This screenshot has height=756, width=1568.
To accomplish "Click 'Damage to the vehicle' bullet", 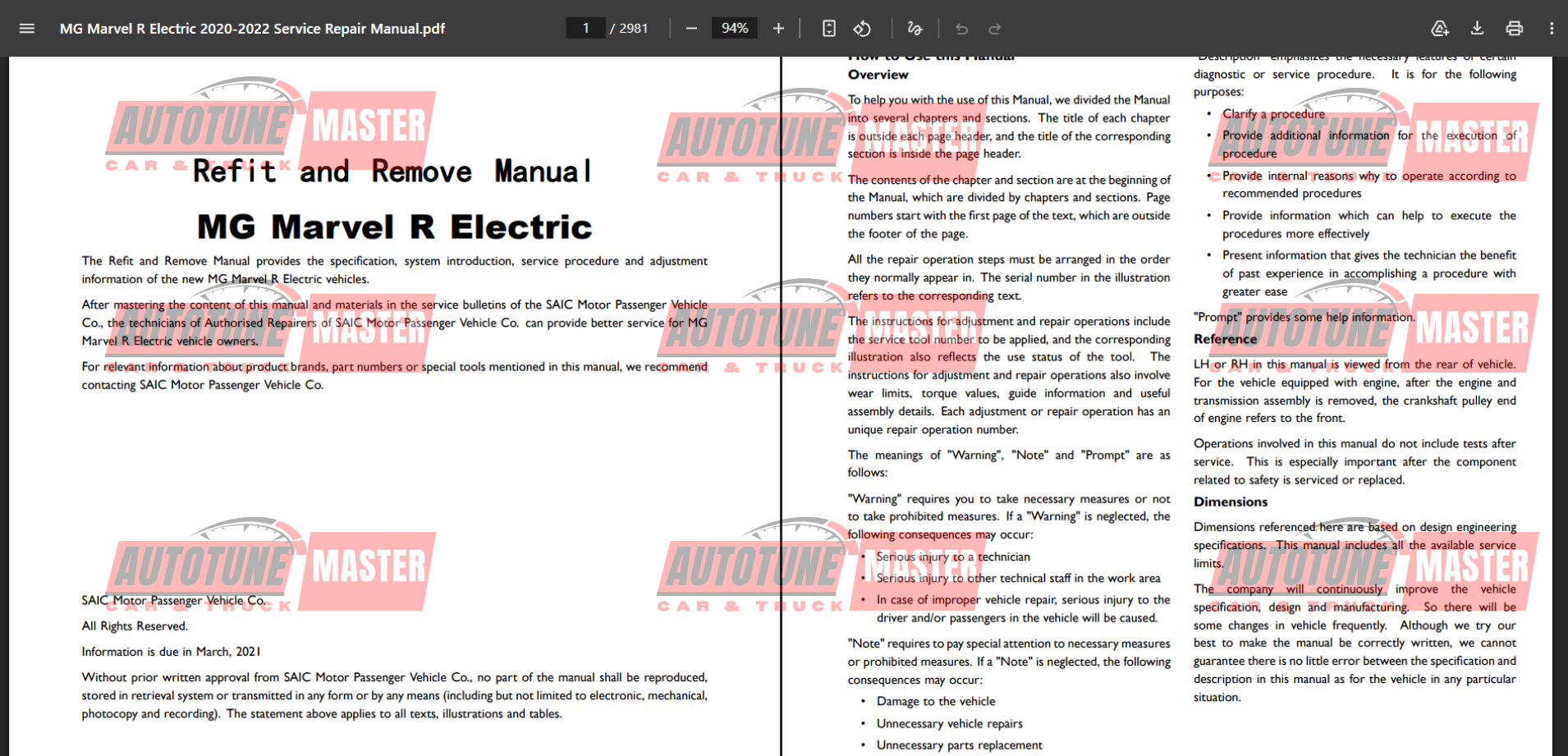I will (x=936, y=702).
